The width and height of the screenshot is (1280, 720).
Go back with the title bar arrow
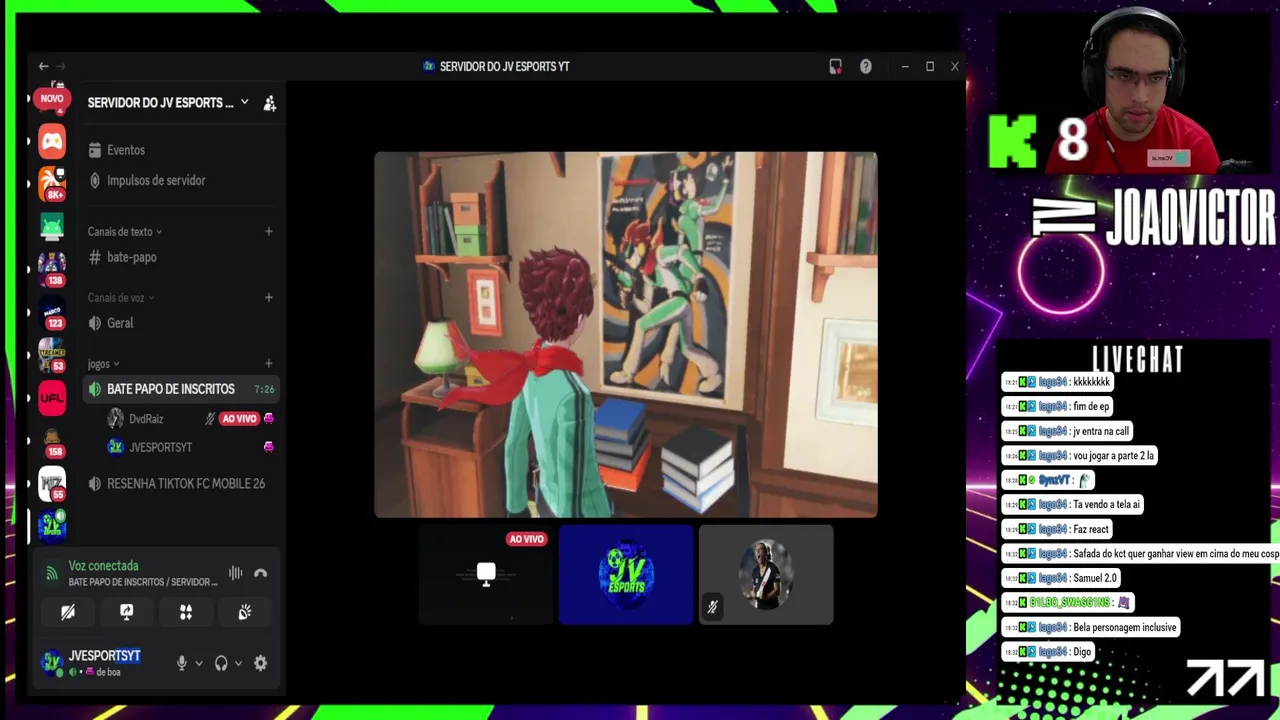(x=43, y=66)
